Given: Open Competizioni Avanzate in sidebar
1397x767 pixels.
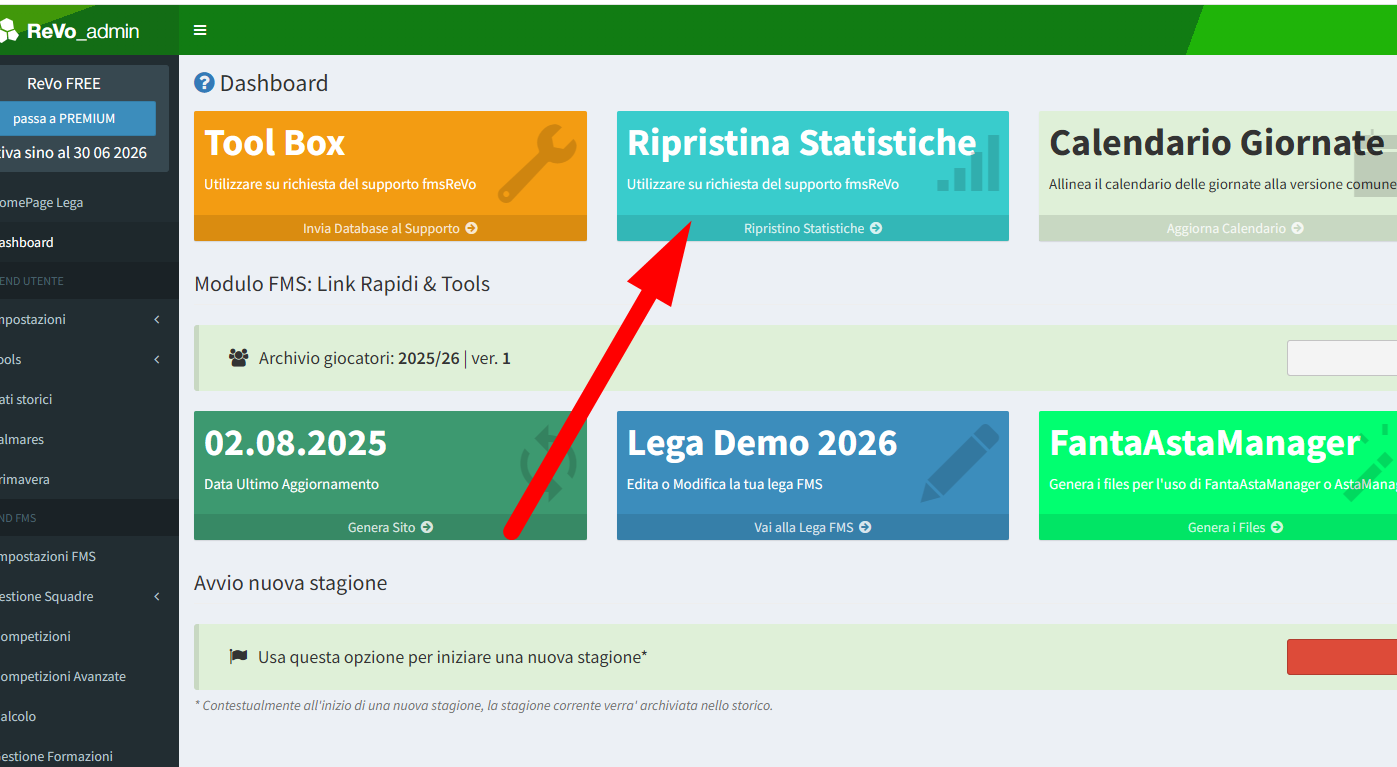Looking at the screenshot, I should click(62, 676).
